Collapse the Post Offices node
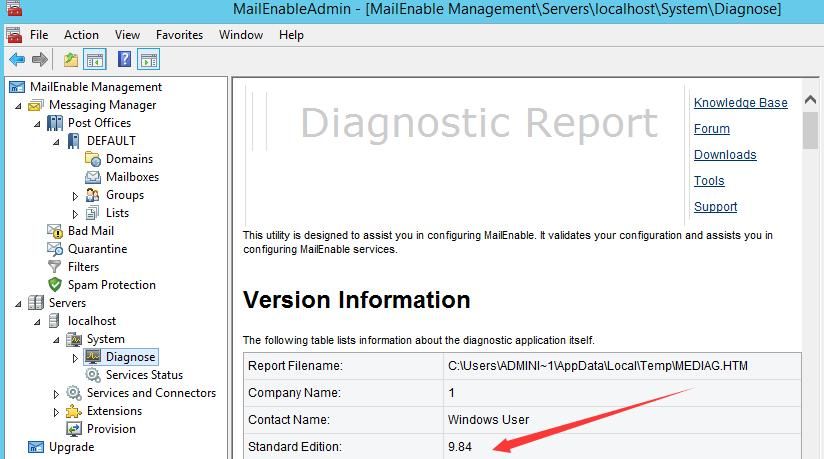Image resolution: width=824 pixels, height=459 pixels. 37,124
